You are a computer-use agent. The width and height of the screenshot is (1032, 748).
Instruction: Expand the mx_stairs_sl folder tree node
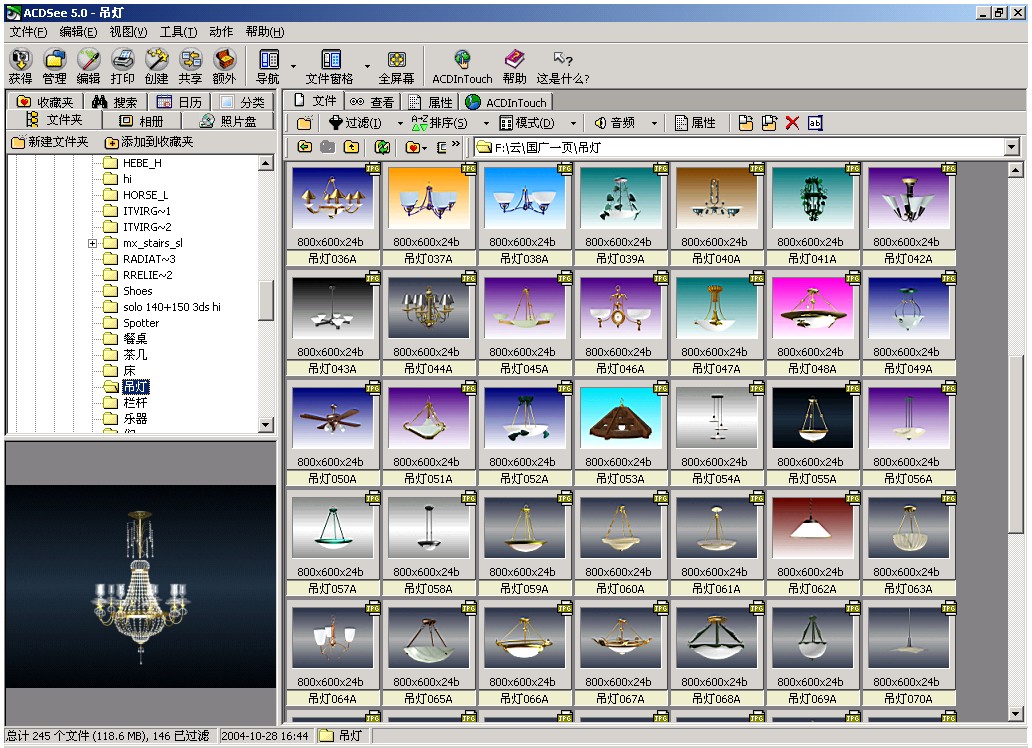(92, 243)
